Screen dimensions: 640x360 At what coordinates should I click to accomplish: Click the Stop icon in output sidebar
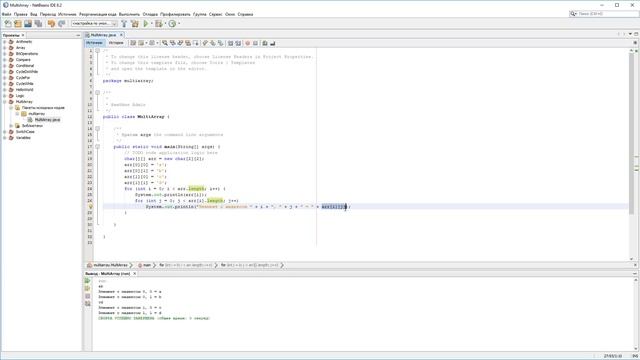pos(87,296)
